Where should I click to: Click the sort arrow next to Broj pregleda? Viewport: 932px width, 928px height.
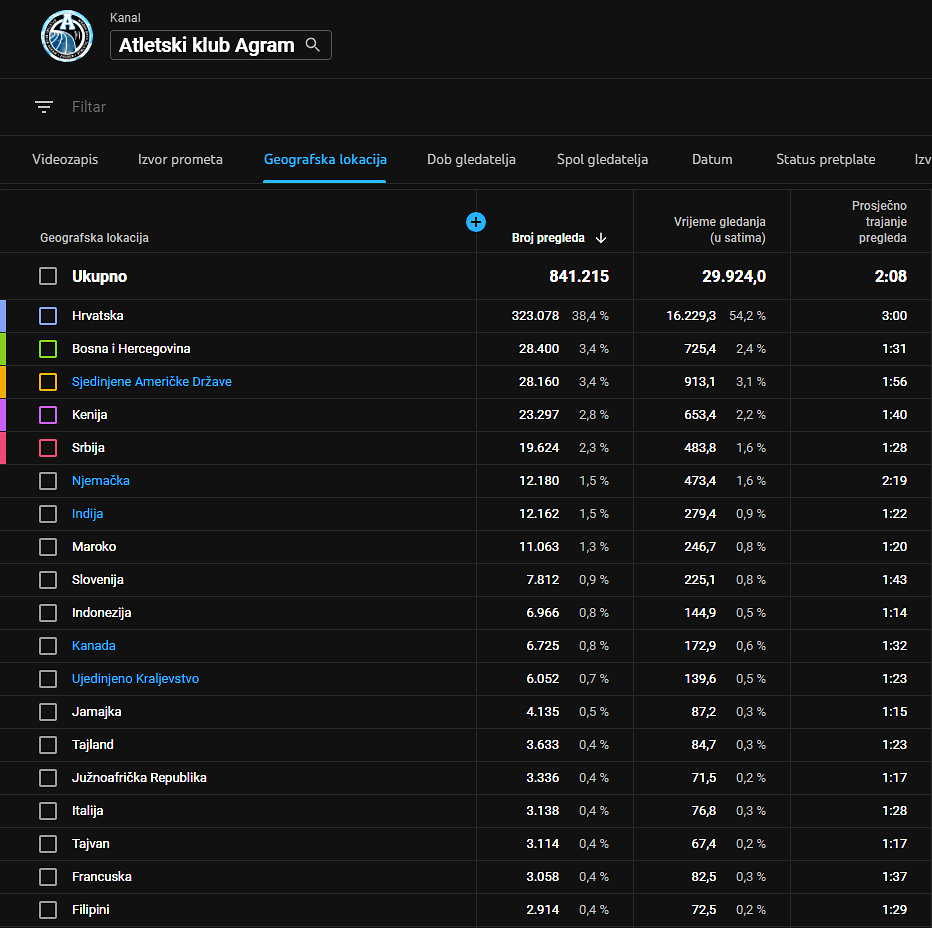point(601,238)
